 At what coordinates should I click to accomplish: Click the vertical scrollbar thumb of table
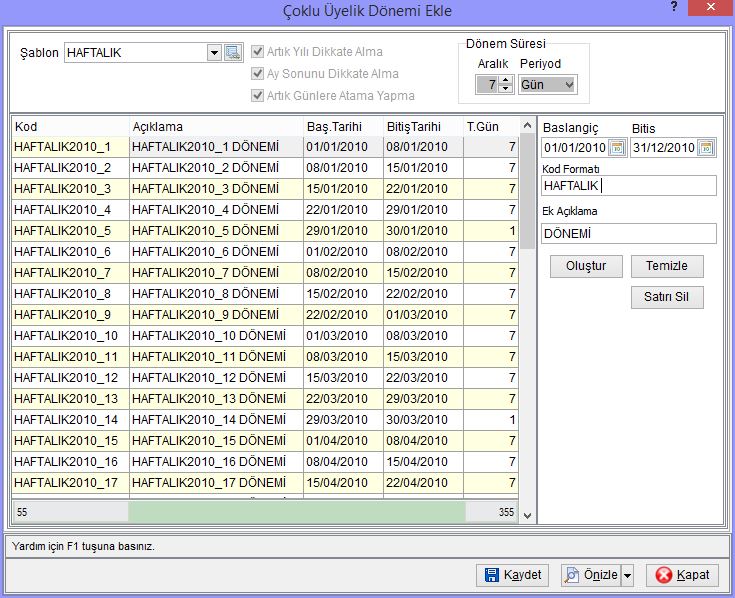tap(527, 191)
